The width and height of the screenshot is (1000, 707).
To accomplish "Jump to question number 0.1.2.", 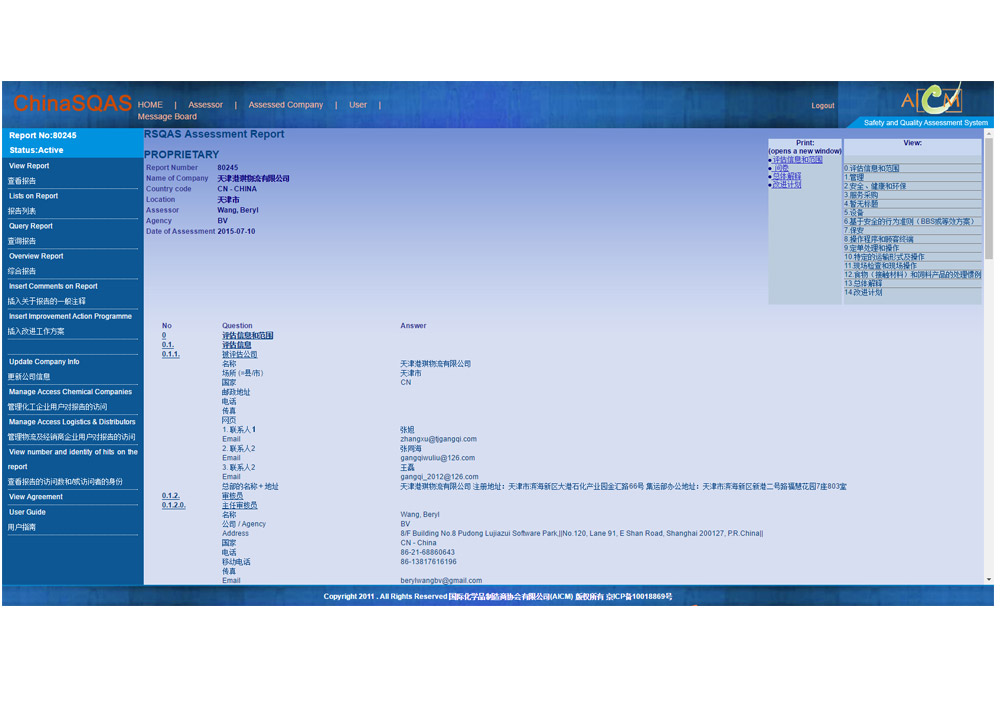I will (x=170, y=496).
